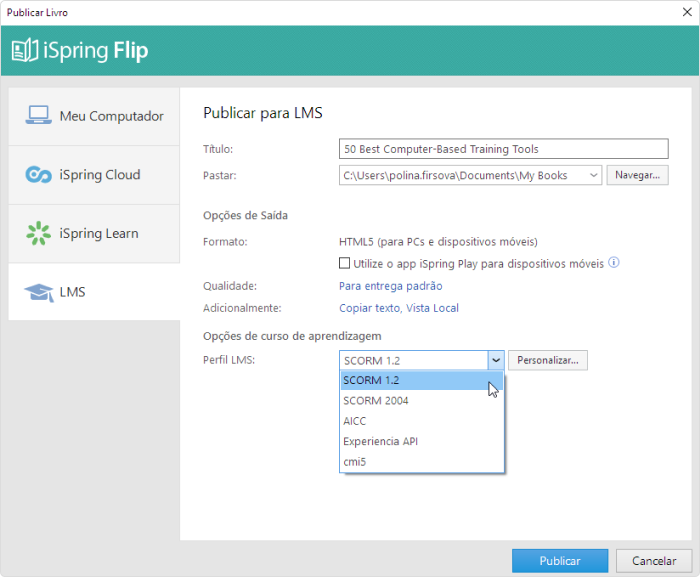Select SCORM 1.2 from the list
The image size is (700, 577).
coord(422,380)
